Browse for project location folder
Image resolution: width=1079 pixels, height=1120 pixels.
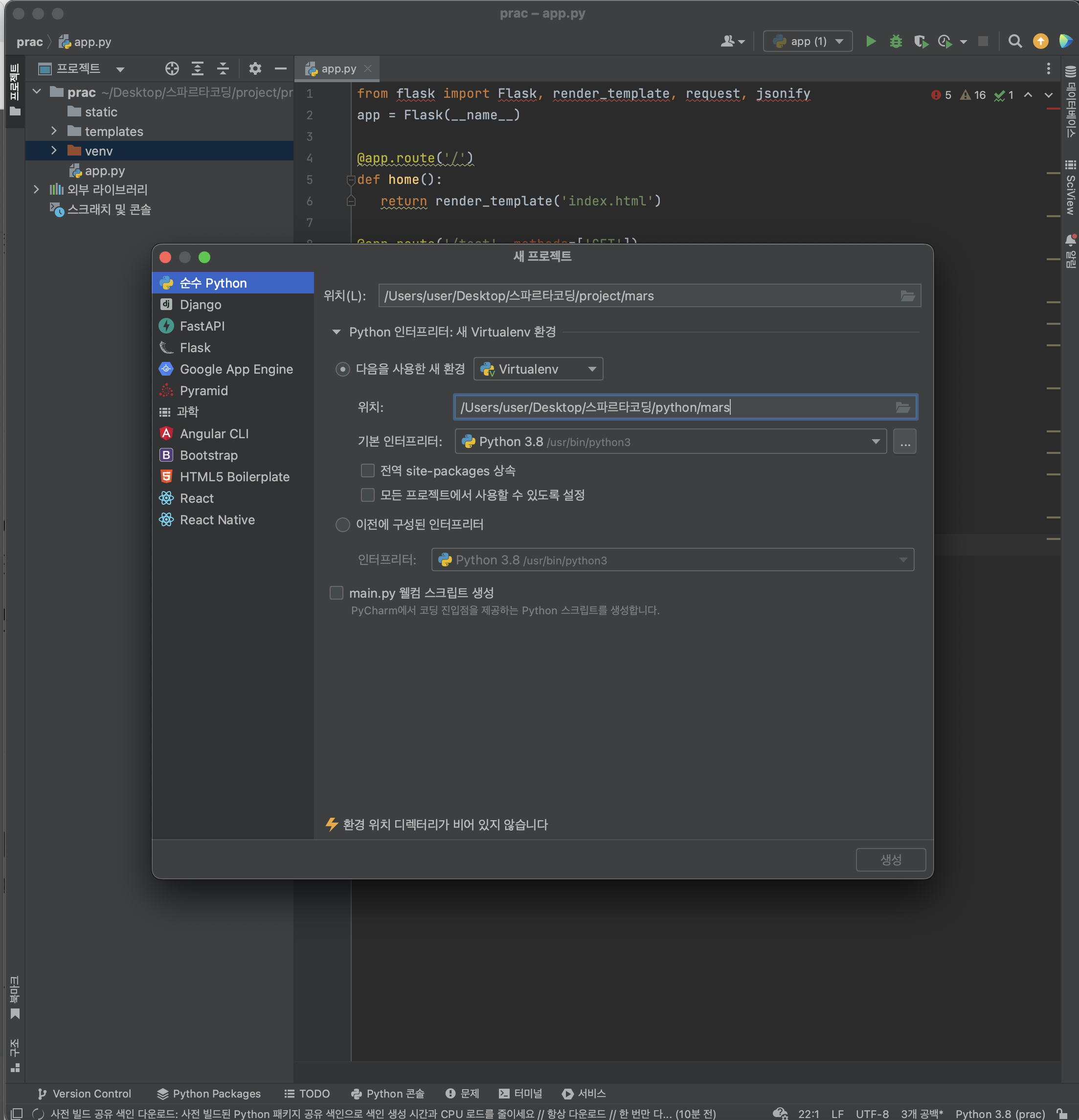click(907, 296)
